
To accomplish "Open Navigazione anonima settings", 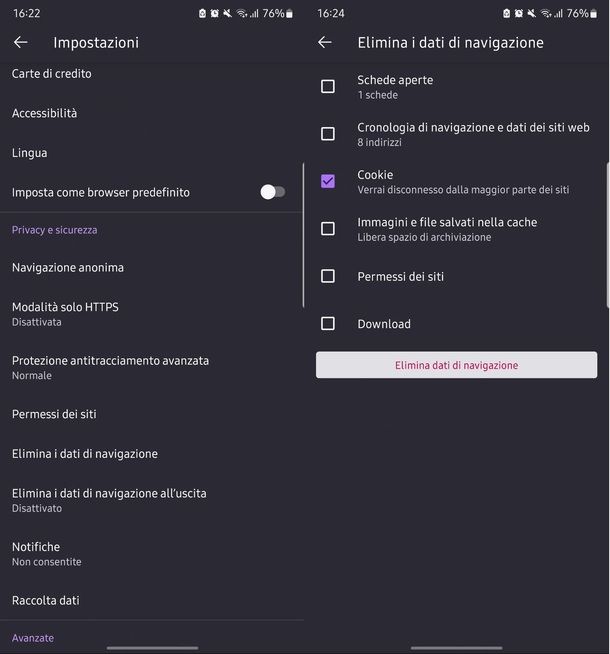I will 151,267.
